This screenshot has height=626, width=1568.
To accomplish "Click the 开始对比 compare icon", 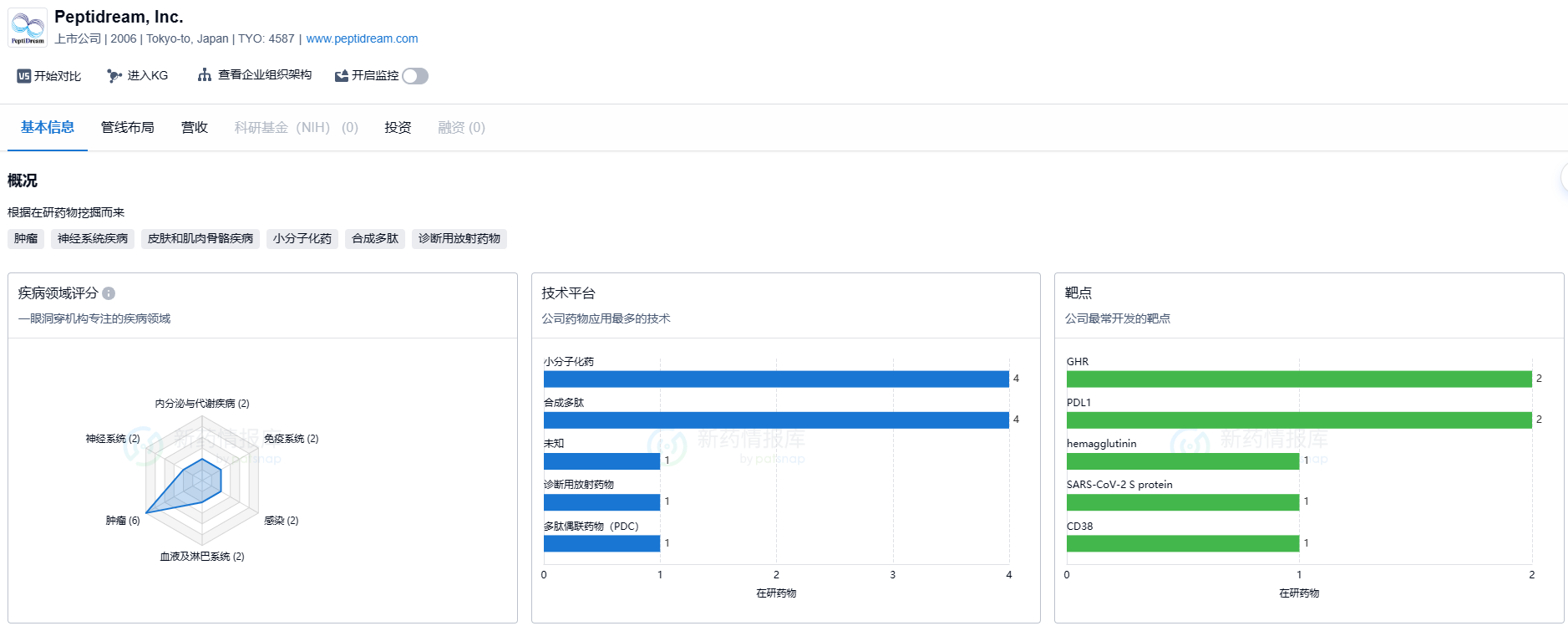I will tap(24, 76).
